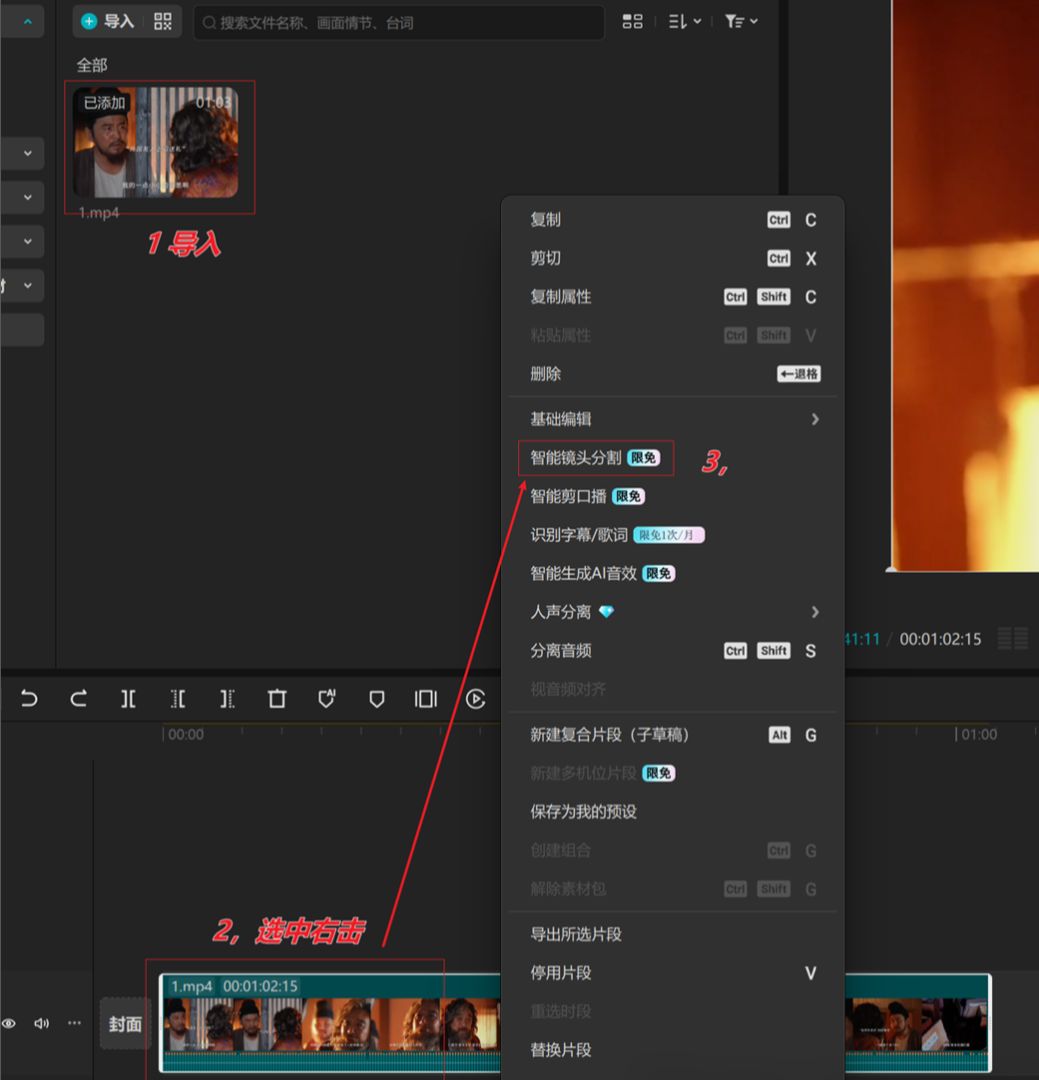Open the filter dropdown next to sort
Viewport: 1039px width, 1080px height.
(x=740, y=21)
